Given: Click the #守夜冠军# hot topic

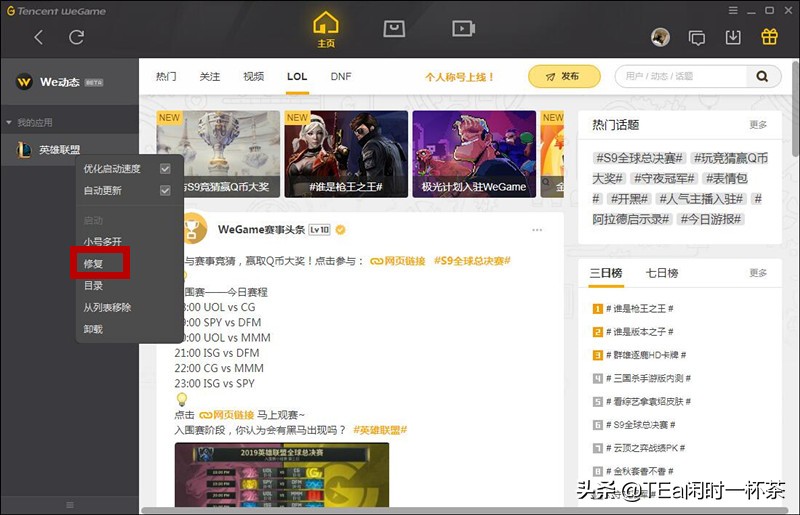Looking at the screenshot, I should [663, 178].
